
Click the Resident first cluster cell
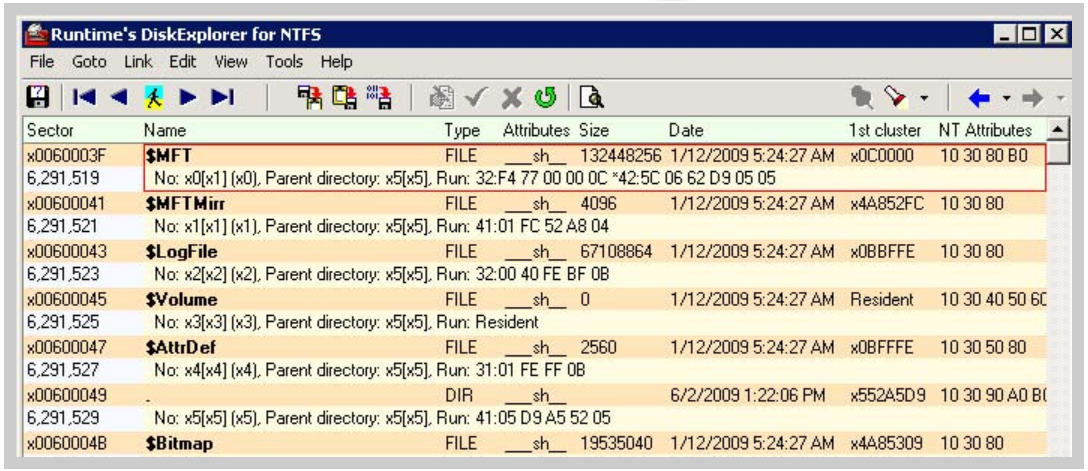point(881,300)
